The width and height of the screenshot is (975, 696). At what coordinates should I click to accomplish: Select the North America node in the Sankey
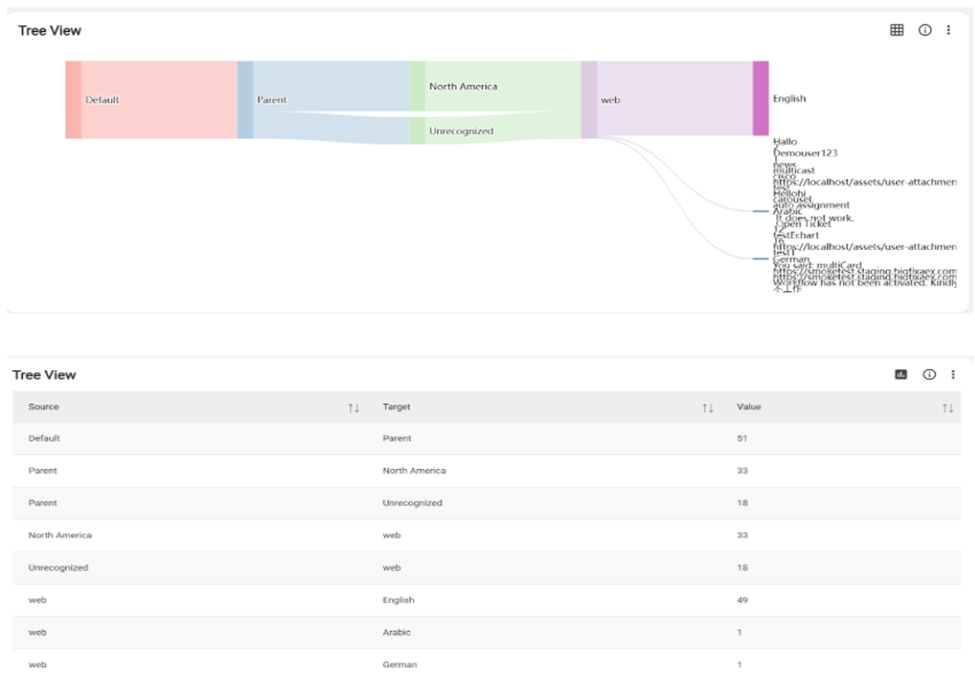pyautogui.click(x=417, y=86)
